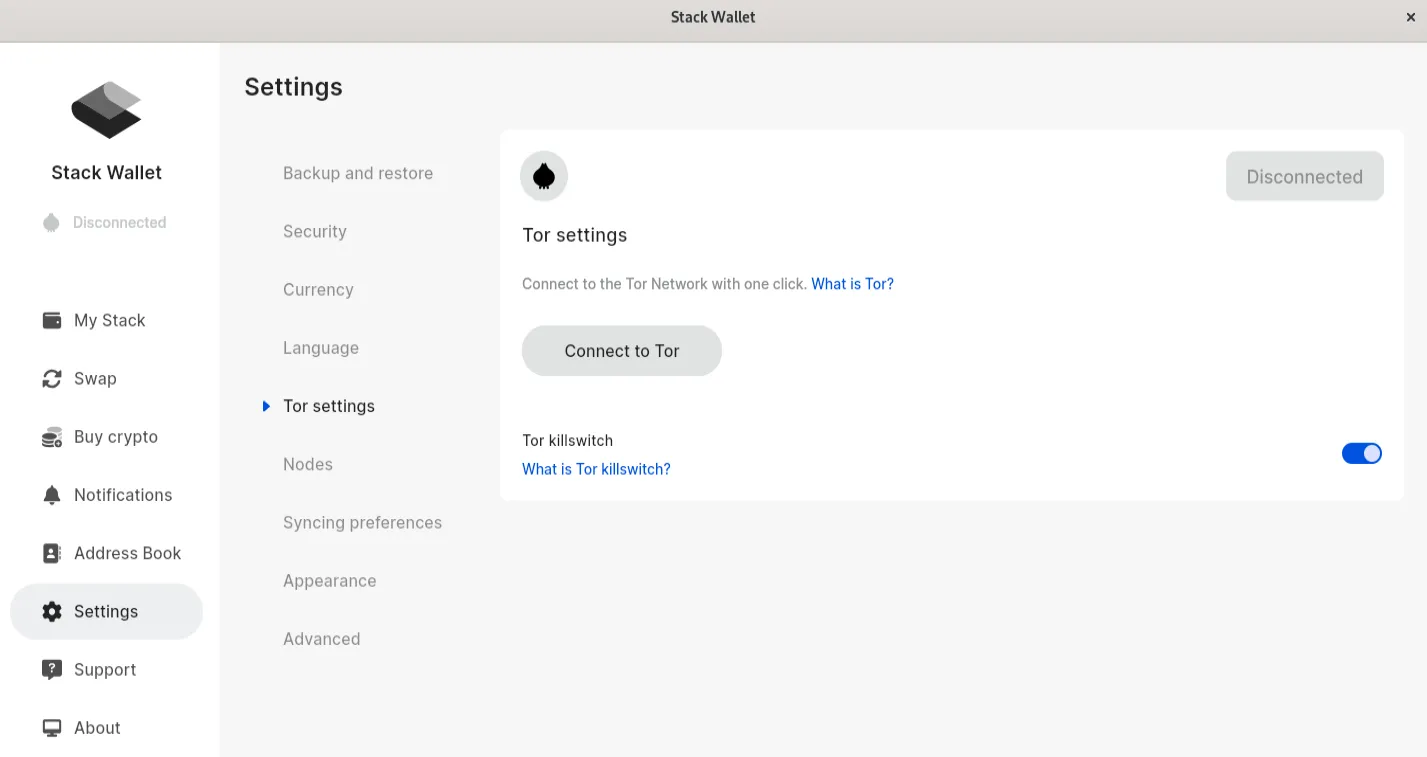Open Language settings

[x=321, y=348]
